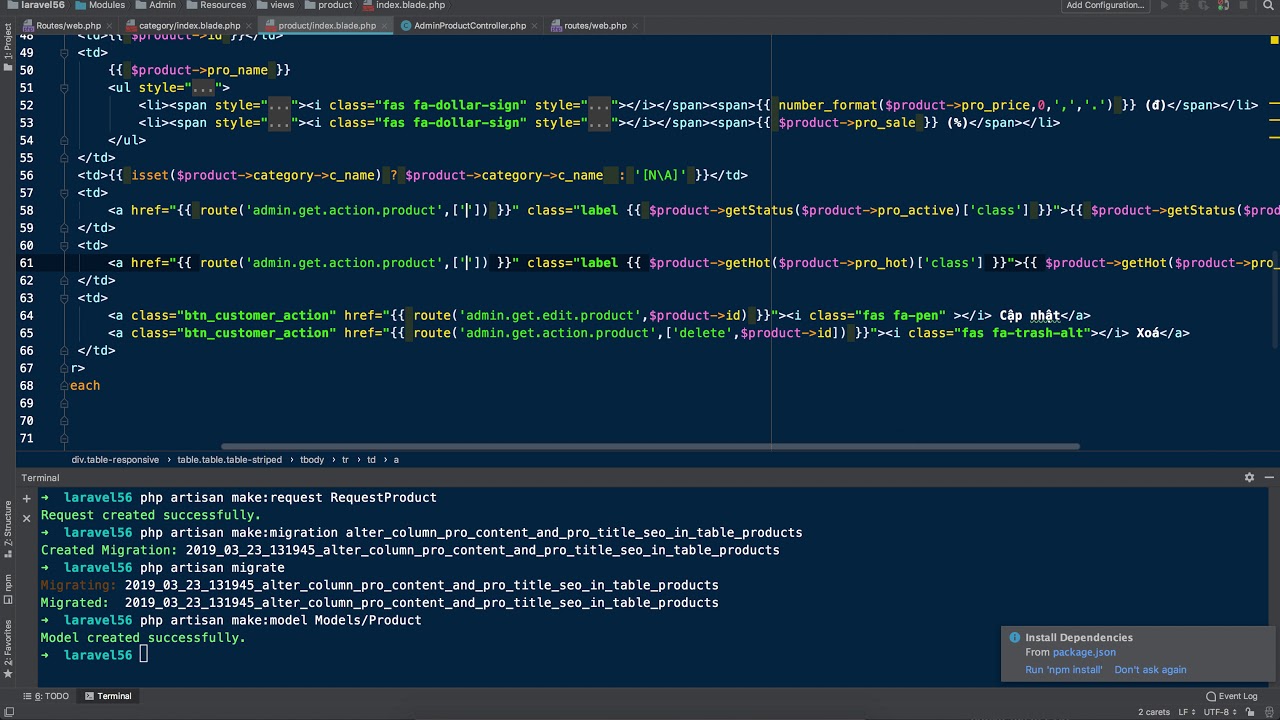The image size is (1280, 720).
Task: Open new terminal session with plus icon
Action: coord(27,497)
